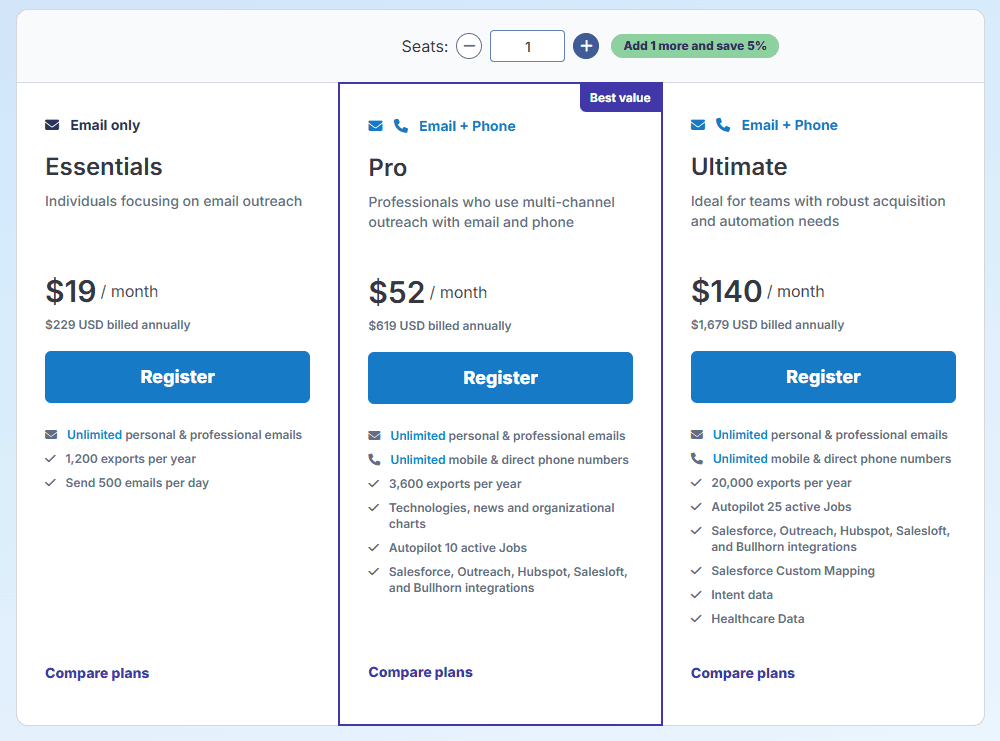Open Compare plans under Pro
1000x741 pixels.
pyautogui.click(x=420, y=672)
